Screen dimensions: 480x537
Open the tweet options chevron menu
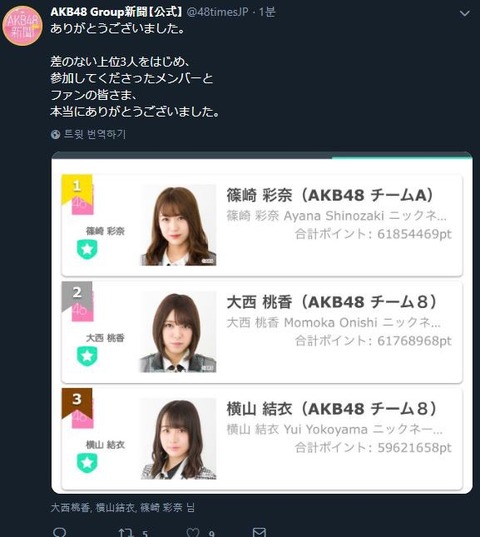[464, 13]
